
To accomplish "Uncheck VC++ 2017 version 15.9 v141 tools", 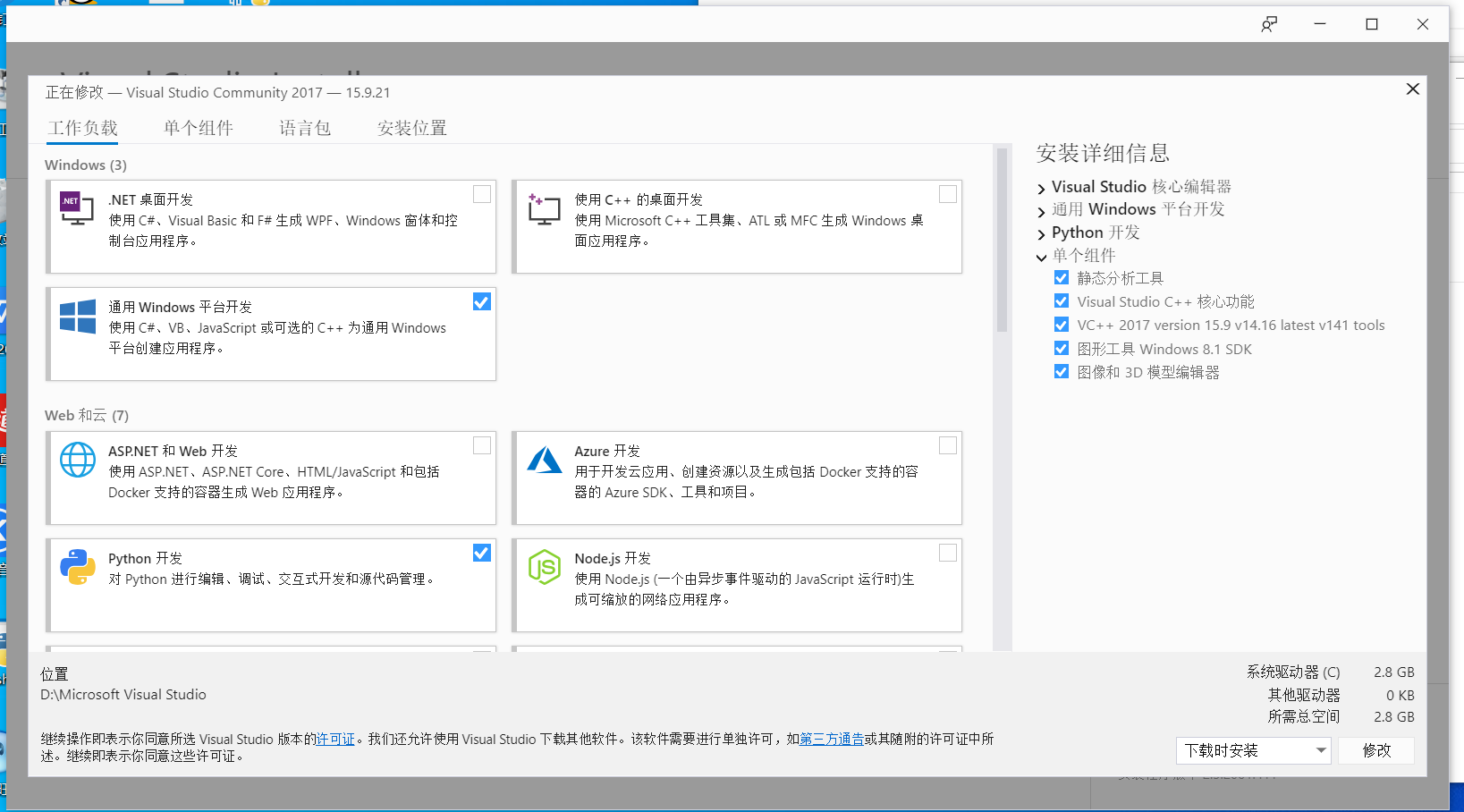I will pyautogui.click(x=1062, y=325).
